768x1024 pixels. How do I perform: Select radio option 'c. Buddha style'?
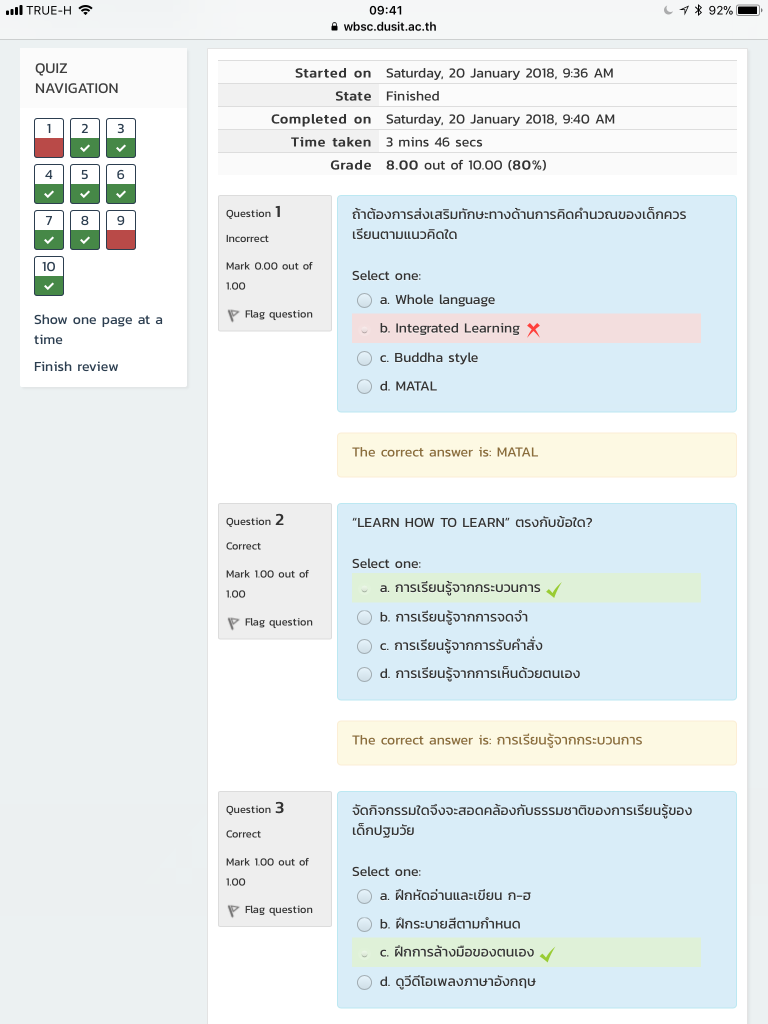point(365,358)
